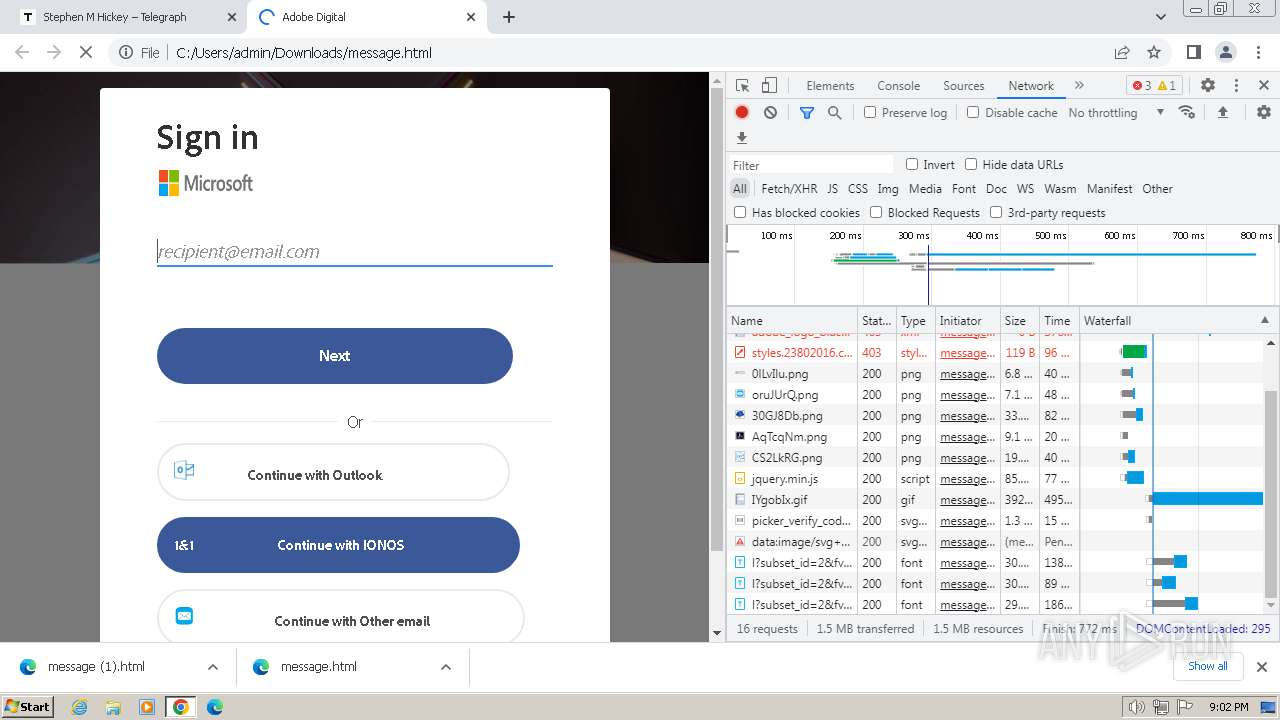The height and width of the screenshot is (720, 1280).
Task: Check Blocked Requests checkbox
Action: 876,212
